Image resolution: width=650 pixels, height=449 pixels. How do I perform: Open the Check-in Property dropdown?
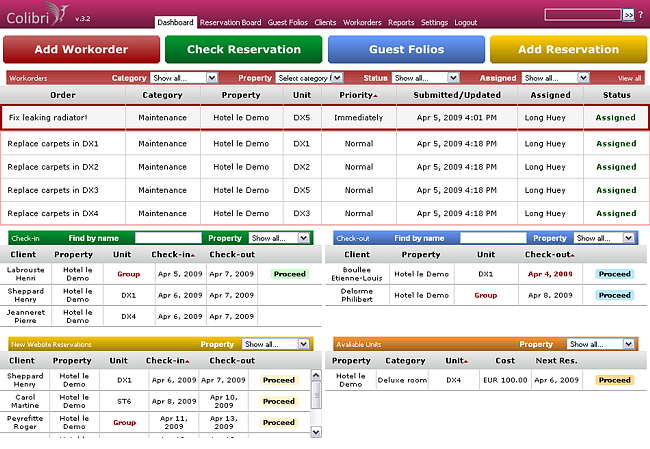279,238
